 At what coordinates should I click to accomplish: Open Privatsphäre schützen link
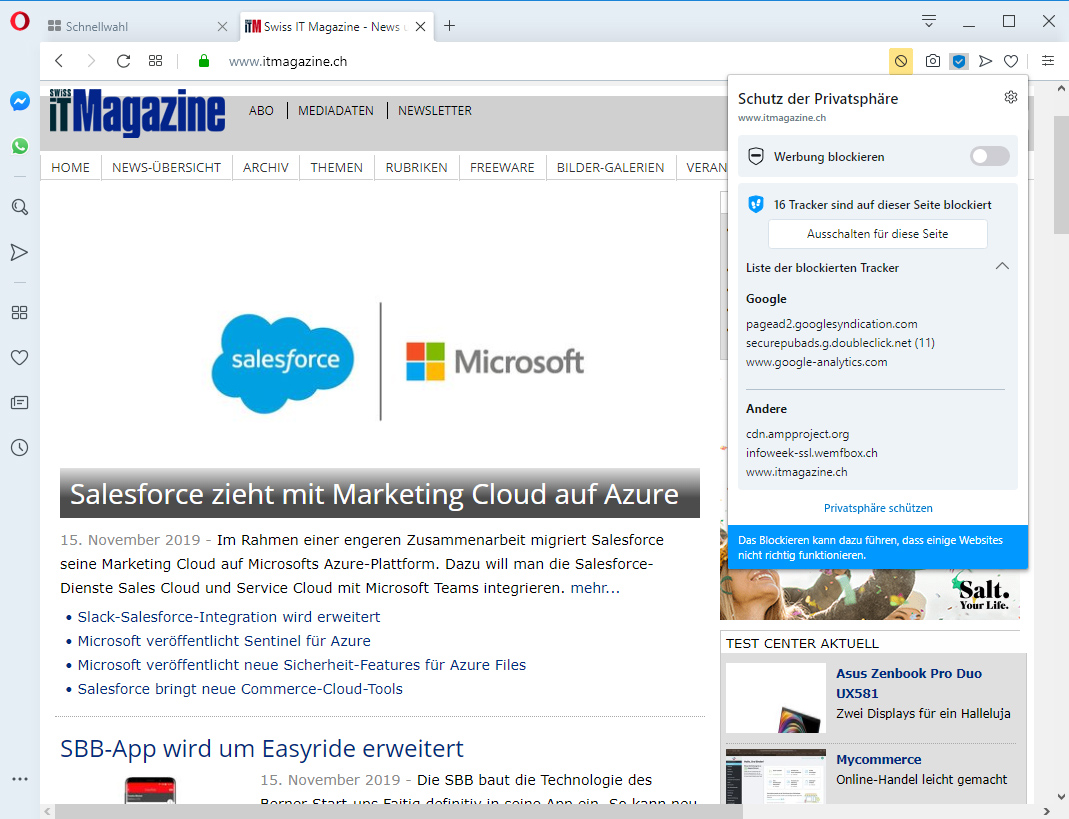(x=878, y=508)
